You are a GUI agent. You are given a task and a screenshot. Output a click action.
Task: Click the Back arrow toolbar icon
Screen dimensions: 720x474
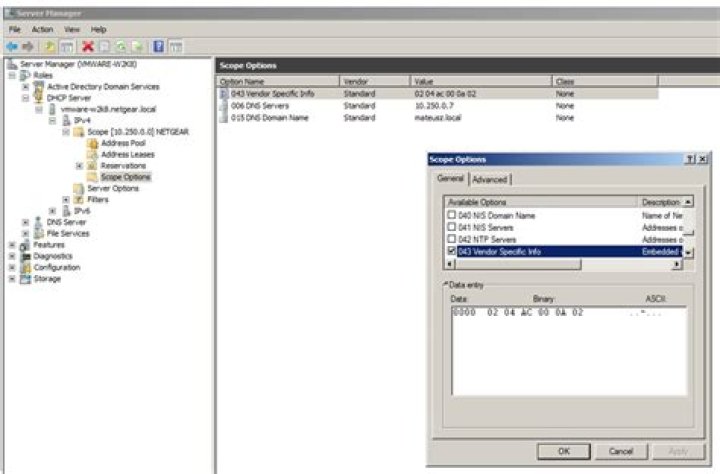12,46
